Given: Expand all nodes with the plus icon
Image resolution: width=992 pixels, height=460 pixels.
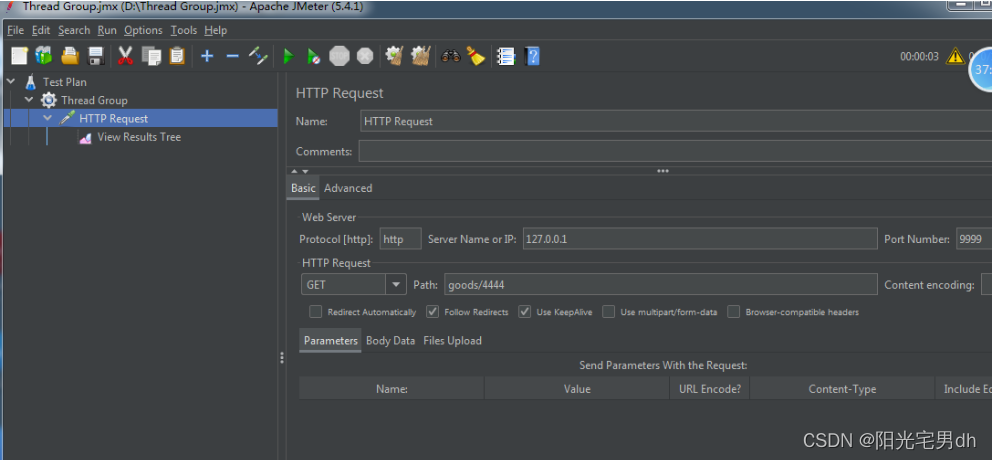Looking at the screenshot, I should (x=207, y=56).
